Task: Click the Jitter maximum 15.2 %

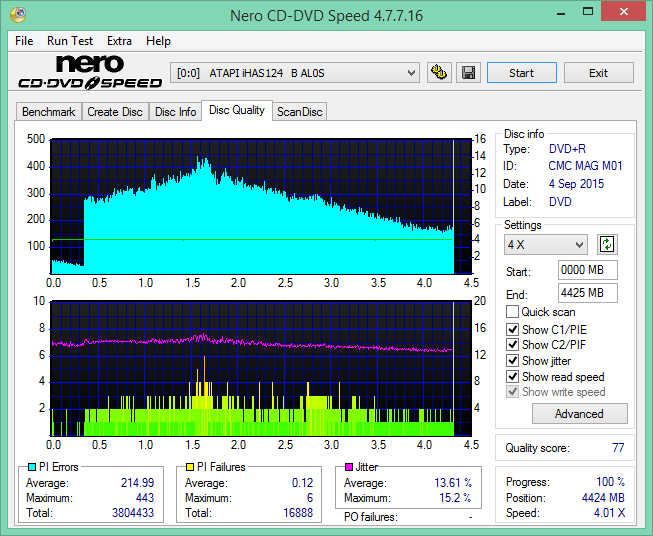Action: pyautogui.click(x=456, y=498)
